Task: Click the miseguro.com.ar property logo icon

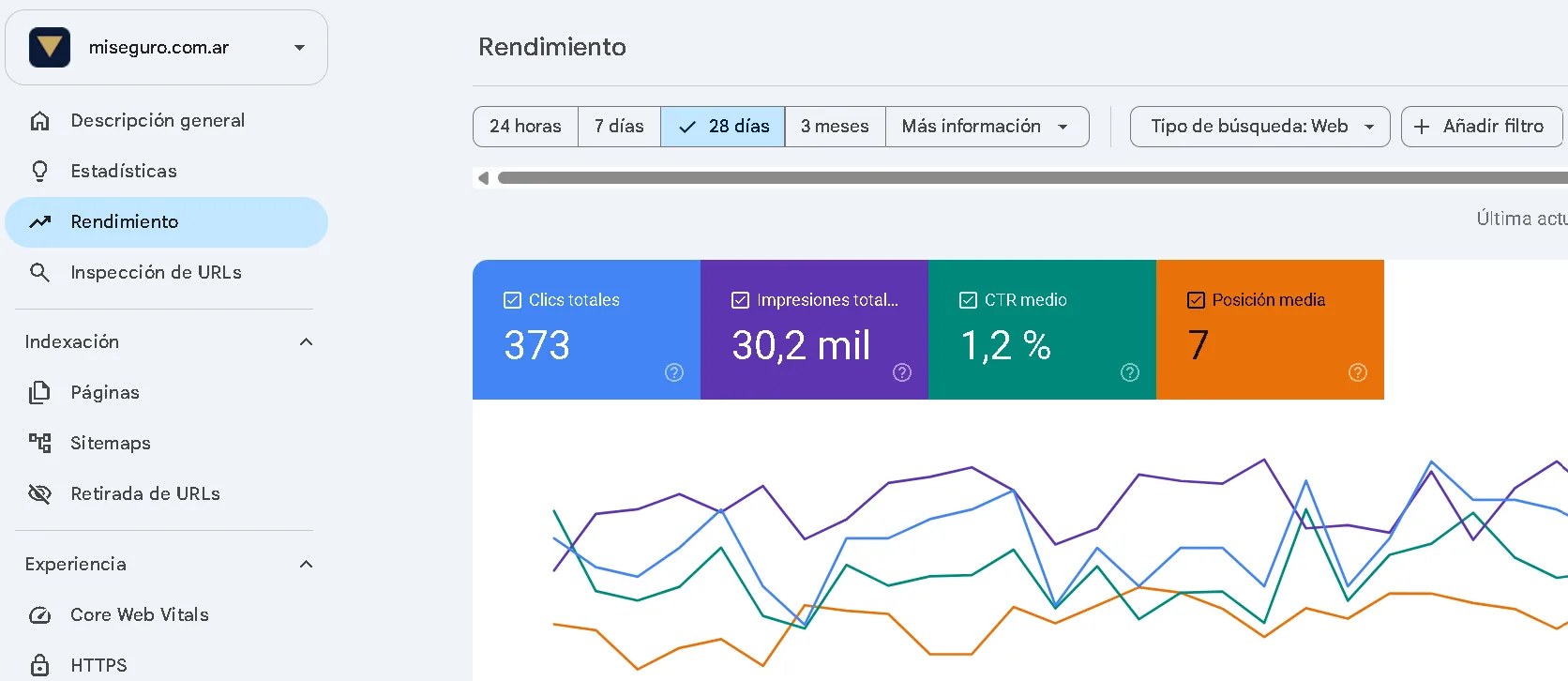Action: 50,47
